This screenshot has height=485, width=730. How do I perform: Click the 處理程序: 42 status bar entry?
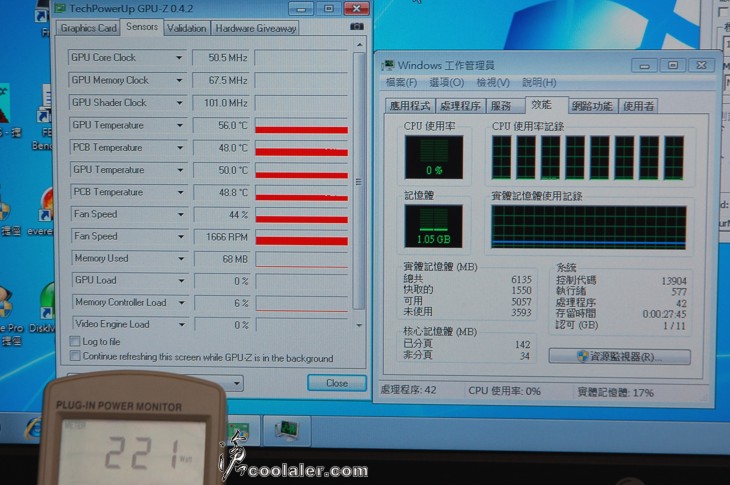point(409,390)
